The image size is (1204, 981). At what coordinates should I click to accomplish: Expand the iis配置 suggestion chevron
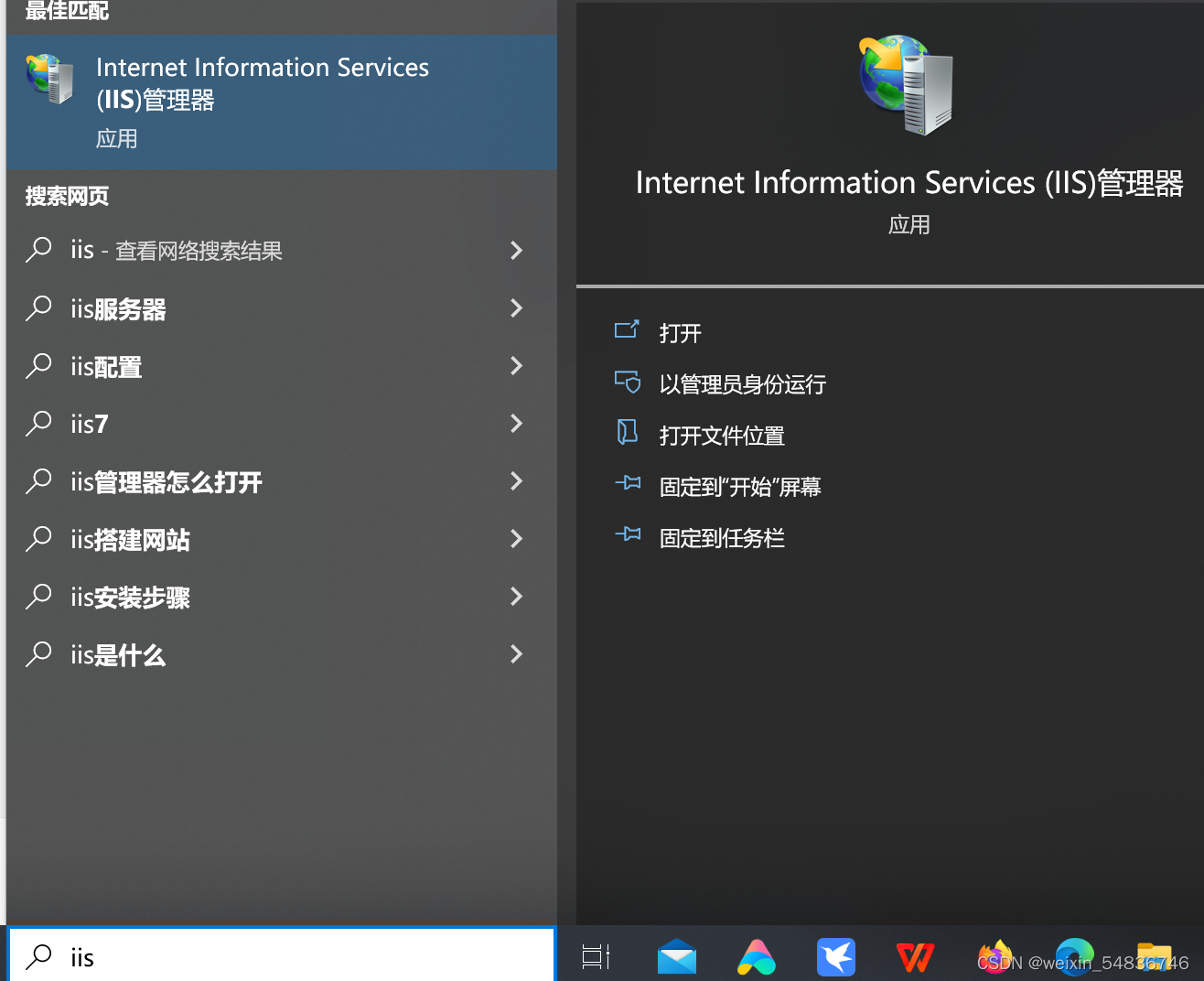pyautogui.click(x=516, y=366)
